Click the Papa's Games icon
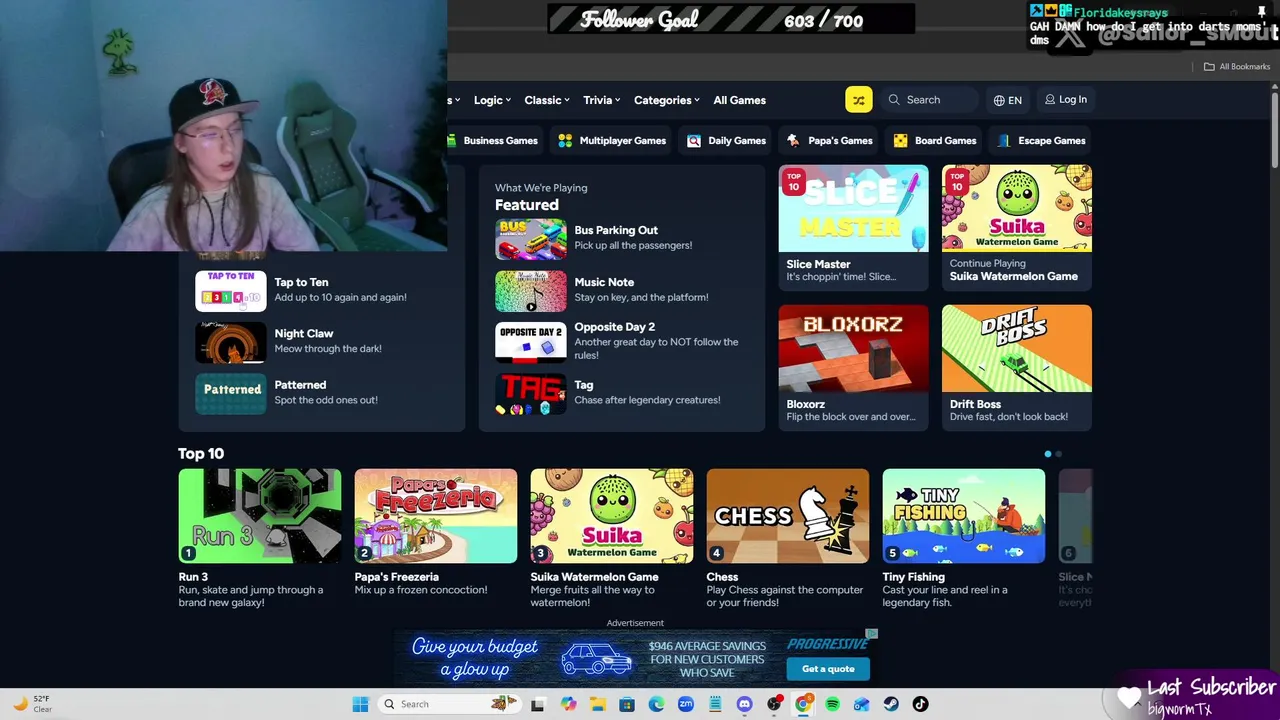 point(793,141)
